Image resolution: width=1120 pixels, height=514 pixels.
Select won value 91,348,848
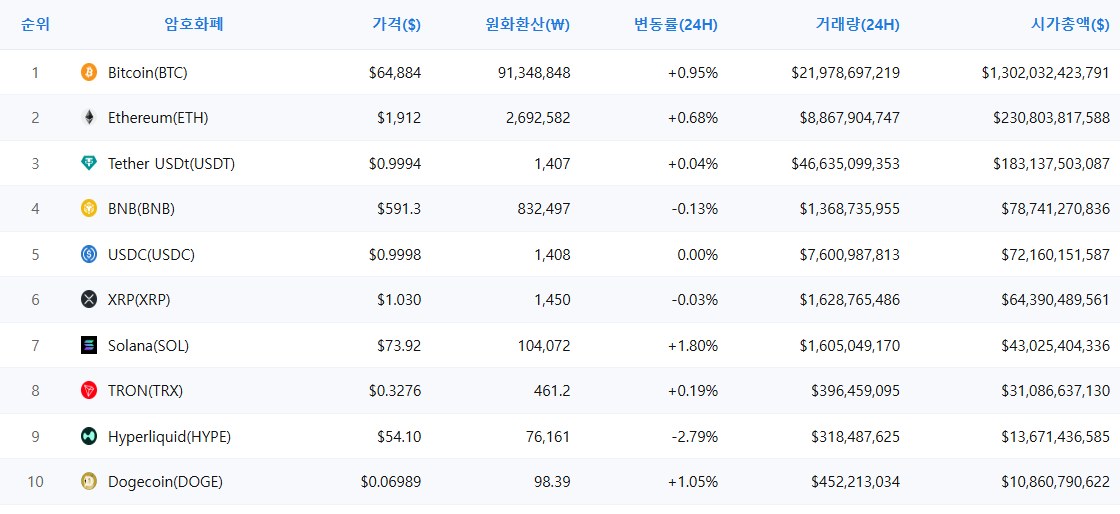[536, 72]
